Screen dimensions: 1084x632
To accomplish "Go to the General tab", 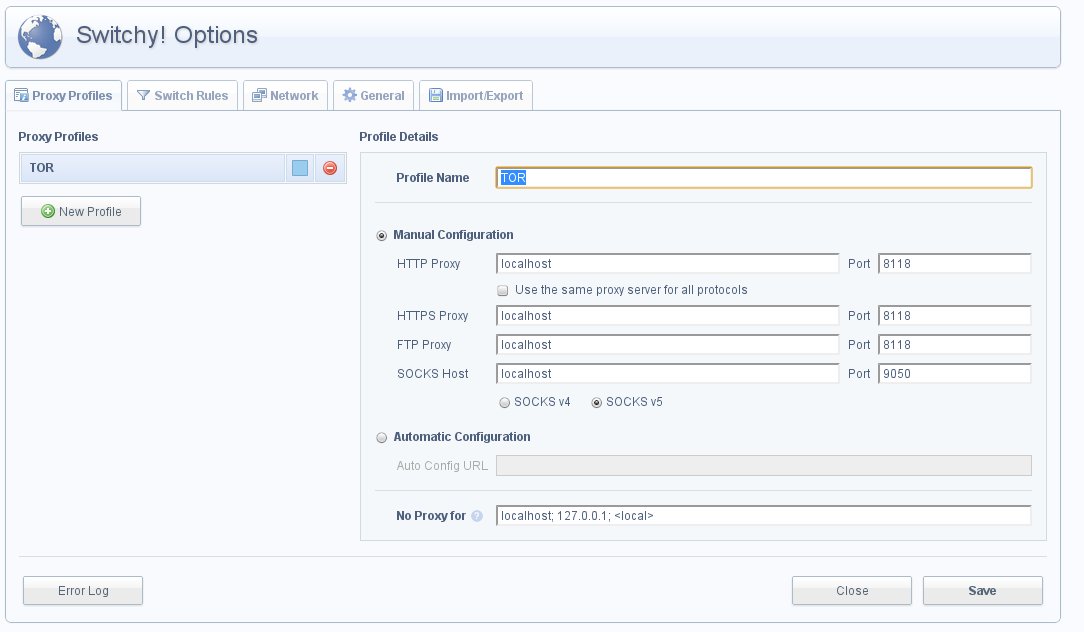I will pyautogui.click(x=374, y=95).
